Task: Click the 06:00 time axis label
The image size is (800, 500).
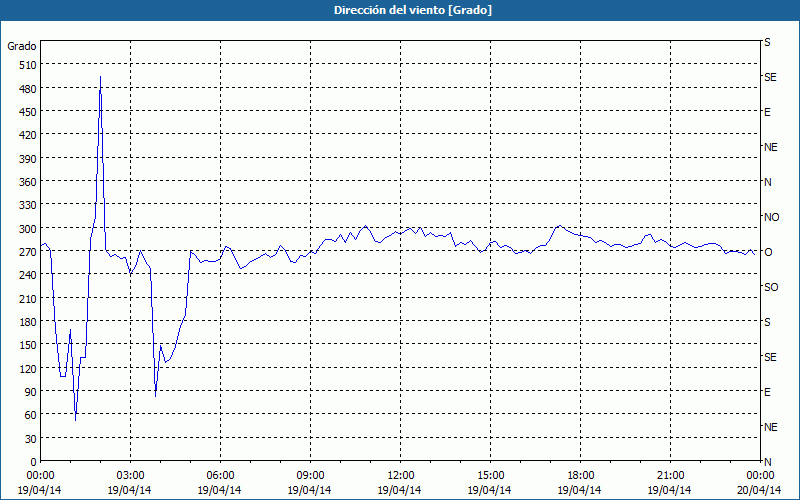Action: [220, 476]
